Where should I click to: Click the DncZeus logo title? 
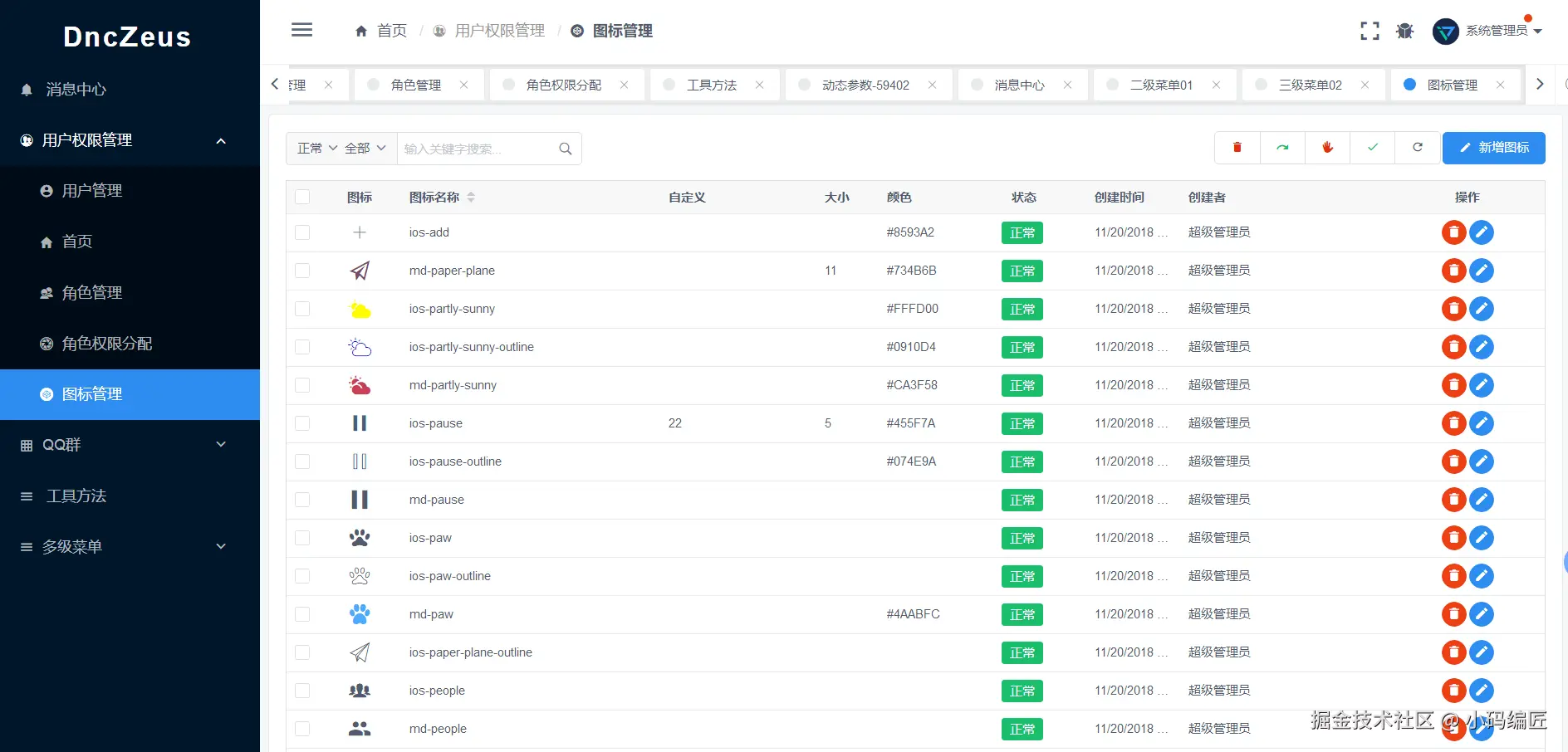[127, 37]
